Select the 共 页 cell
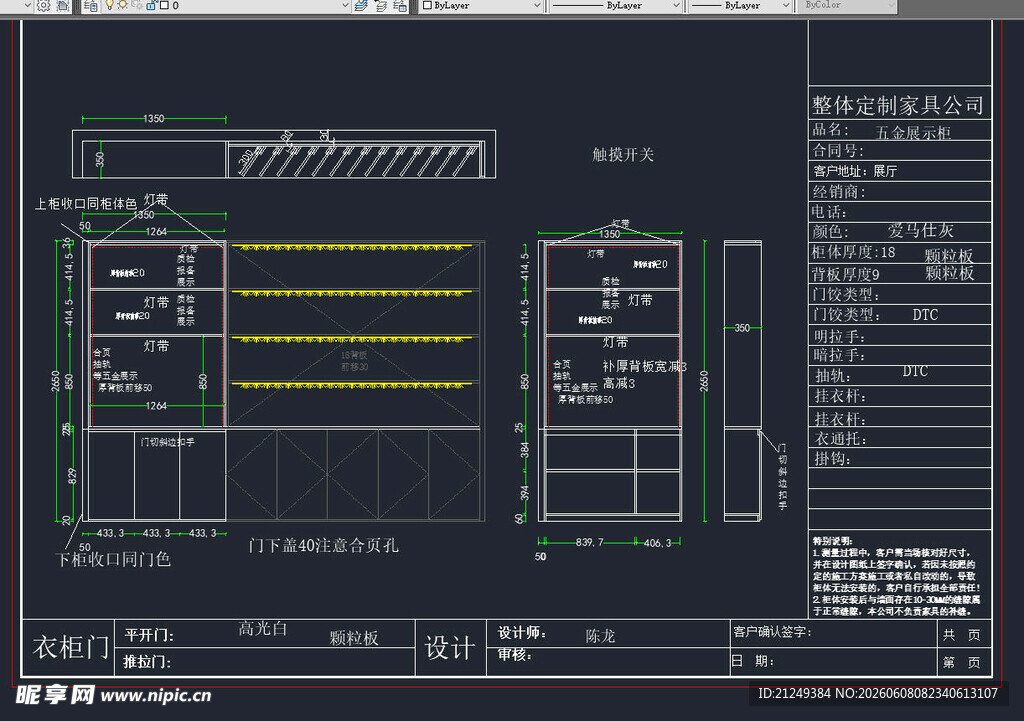 (x=961, y=635)
